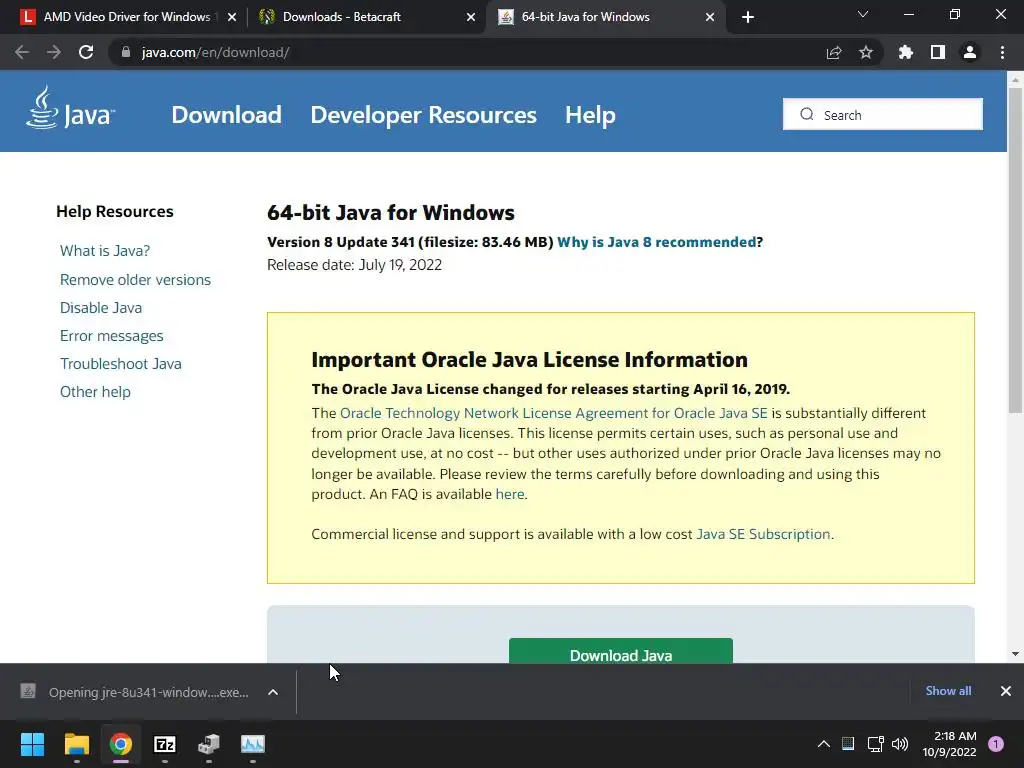Open 'Java SE Subscription' link
Image resolution: width=1024 pixels, height=768 pixels.
pyautogui.click(x=763, y=534)
